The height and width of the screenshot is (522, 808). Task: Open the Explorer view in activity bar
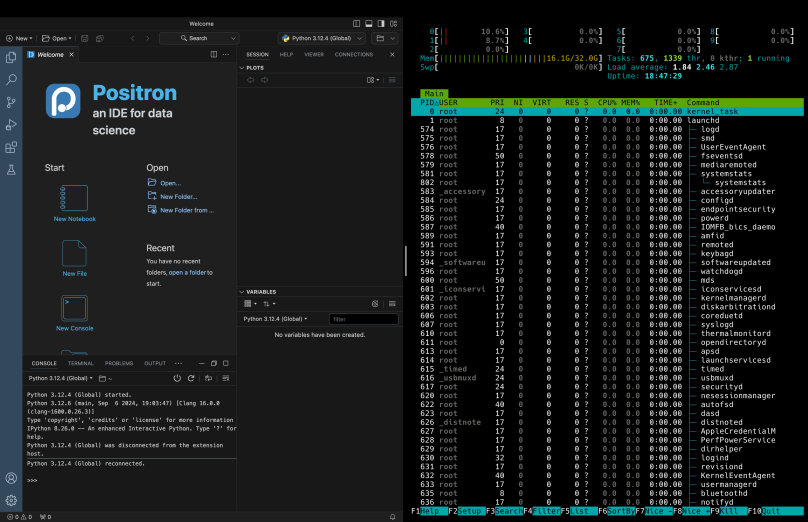(11, 57)
